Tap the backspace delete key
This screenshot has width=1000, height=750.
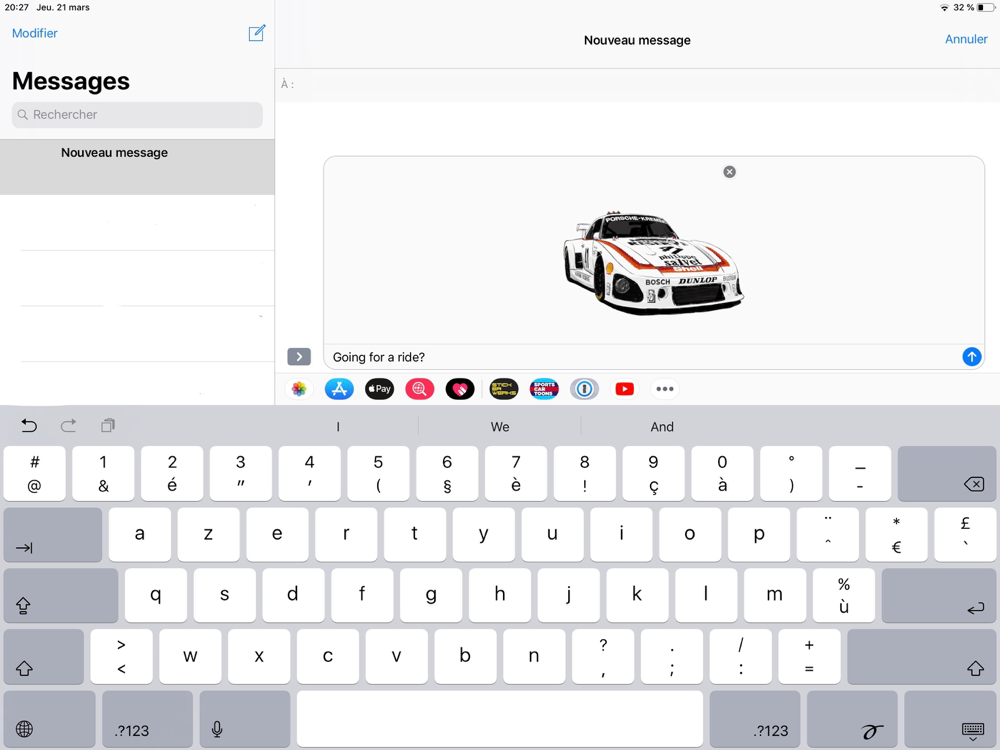946,474
